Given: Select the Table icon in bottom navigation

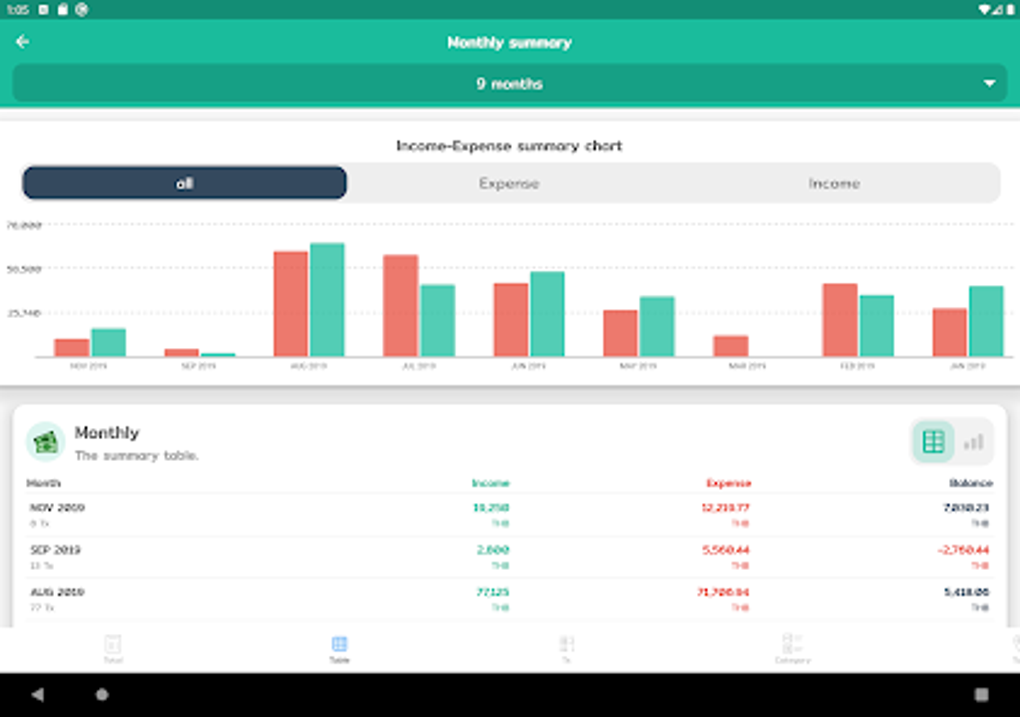Looking at the screenshot, I should (338, 646).
